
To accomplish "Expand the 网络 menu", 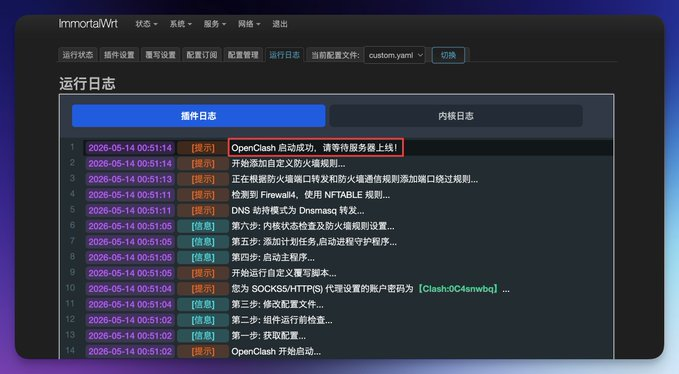I will click(x=249, y=24).
